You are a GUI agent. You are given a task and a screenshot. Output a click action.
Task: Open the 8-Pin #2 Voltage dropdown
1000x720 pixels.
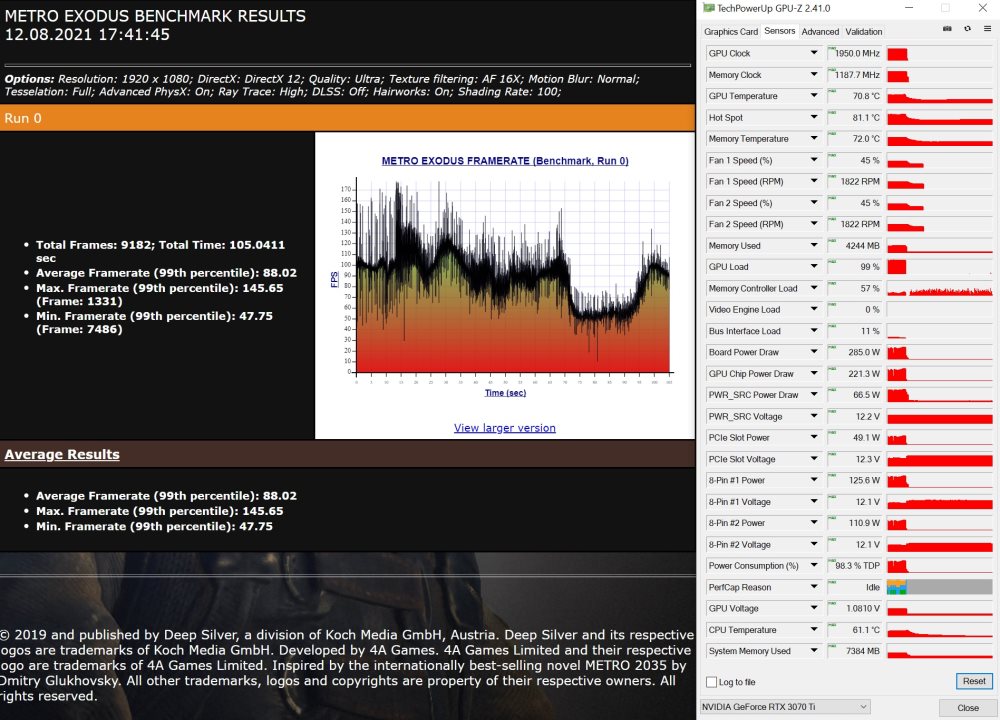tap(814, 545)
